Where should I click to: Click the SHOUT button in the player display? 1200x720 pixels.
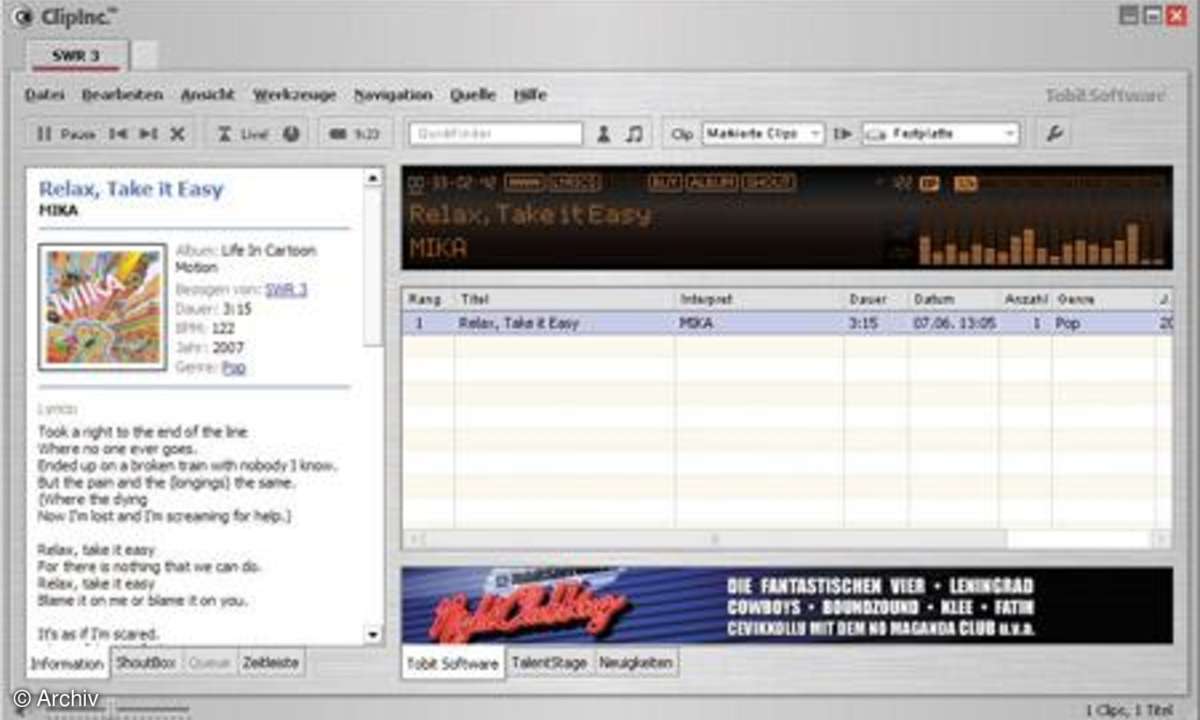click(769, 183)
